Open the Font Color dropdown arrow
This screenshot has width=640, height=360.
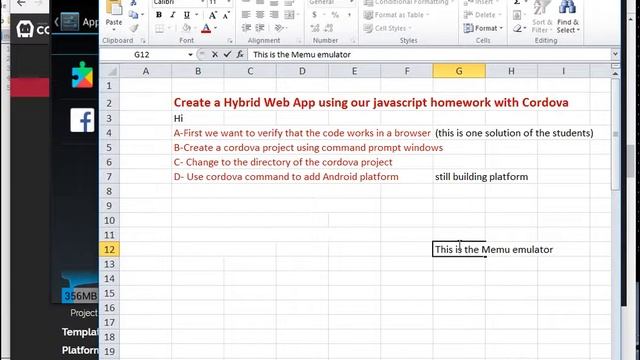[x=216, y=28]
